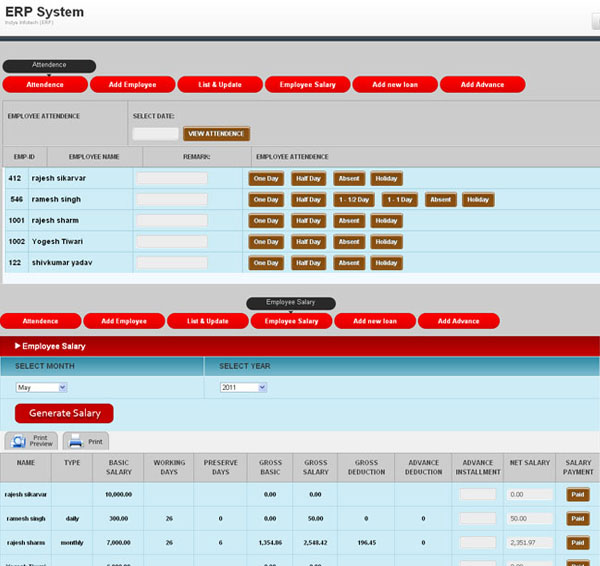The width and height of the screenshot is (600, 566).
Task: Mark Holiday for Yogesh Tiwari
Action: (386, 242)
